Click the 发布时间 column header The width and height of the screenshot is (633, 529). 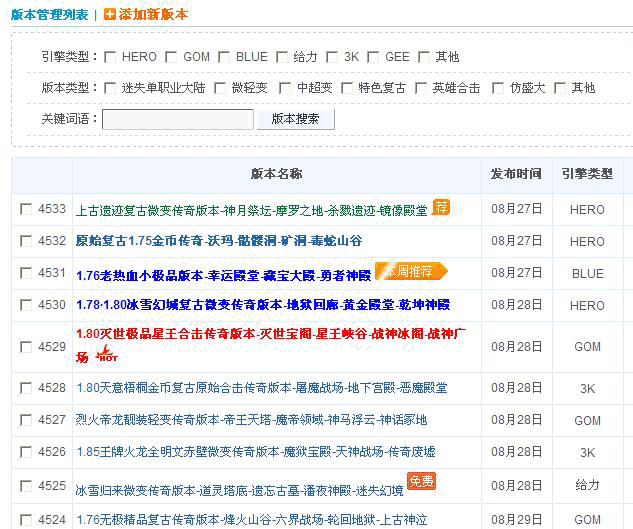click(x=516, y=174)
